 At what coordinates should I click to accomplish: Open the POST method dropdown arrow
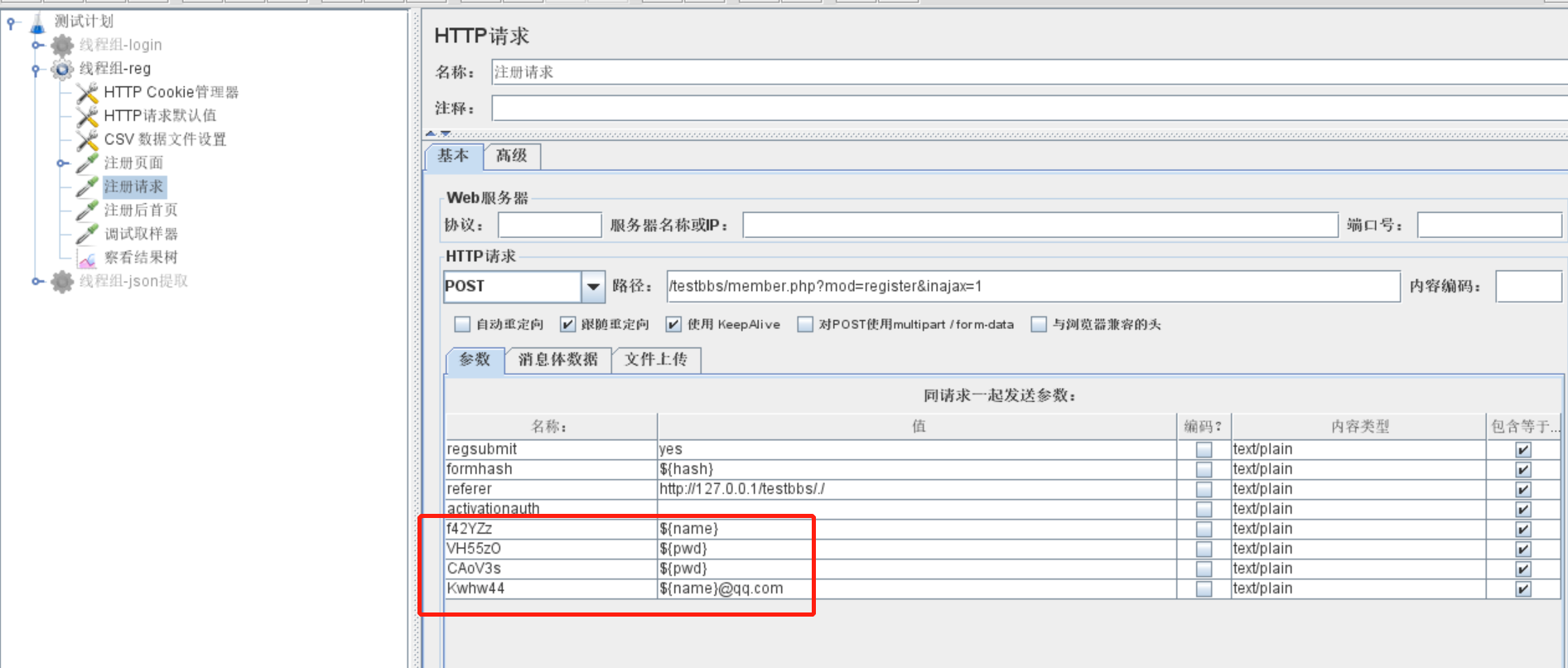tap(593, 287)
